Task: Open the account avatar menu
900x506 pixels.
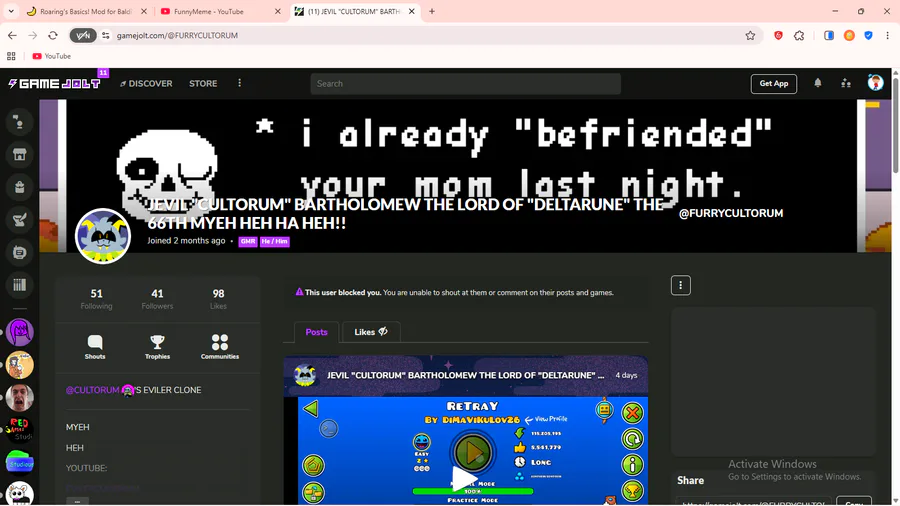Action: (875, 83)
